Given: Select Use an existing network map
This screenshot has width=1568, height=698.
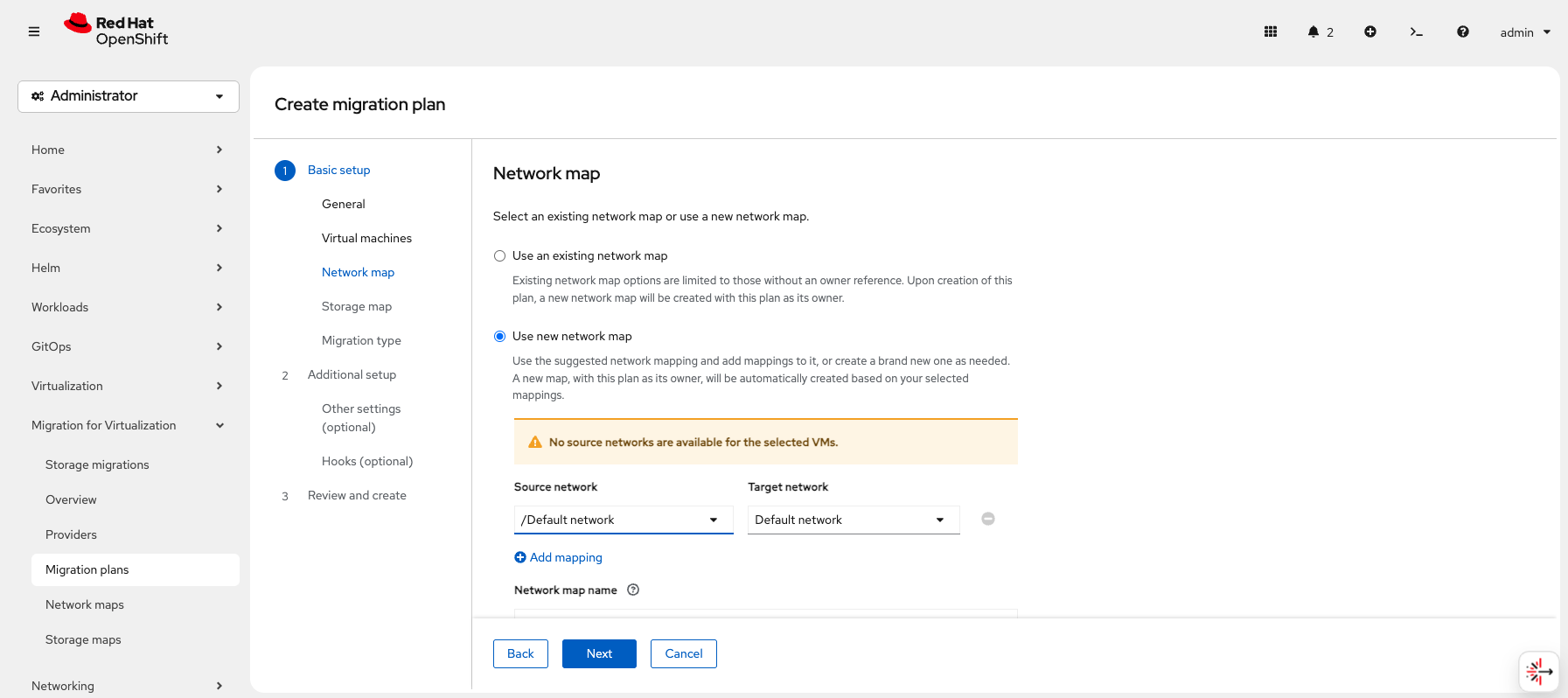Looking at the screenshot, I should [x=500, y=256].
